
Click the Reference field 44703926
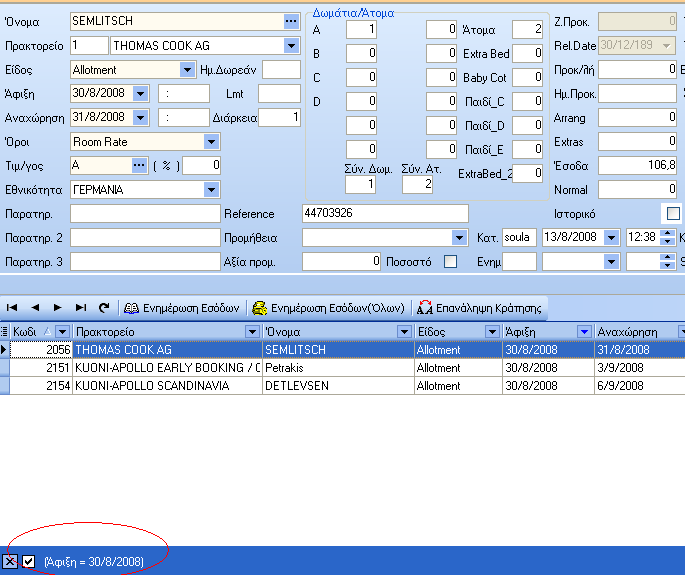click(x=385, y=214)
